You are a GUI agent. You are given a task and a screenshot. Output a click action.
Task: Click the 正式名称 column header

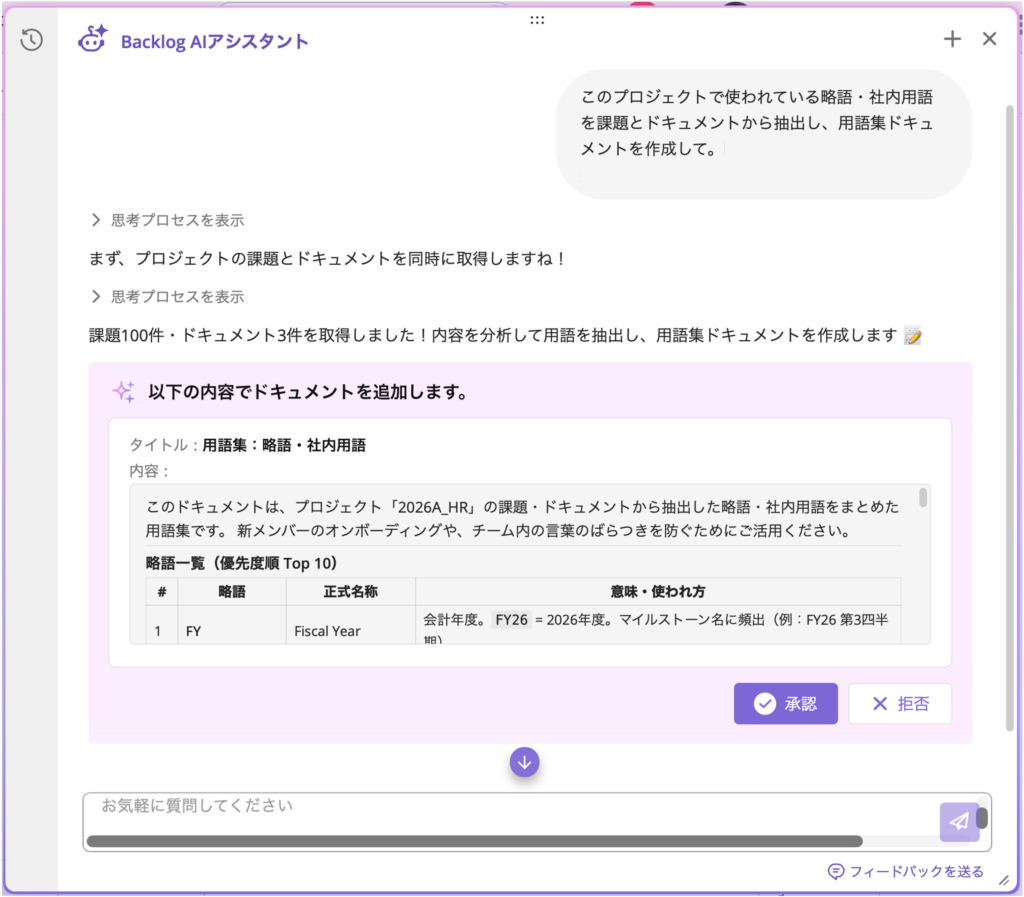[351, 591]
